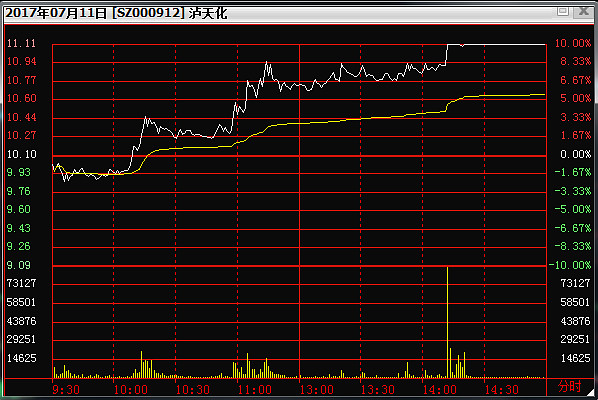Image resolution: width=598 pixels, height=400 pixels.
Task: Maximize the intraday chart window
Action: (563, 11)
